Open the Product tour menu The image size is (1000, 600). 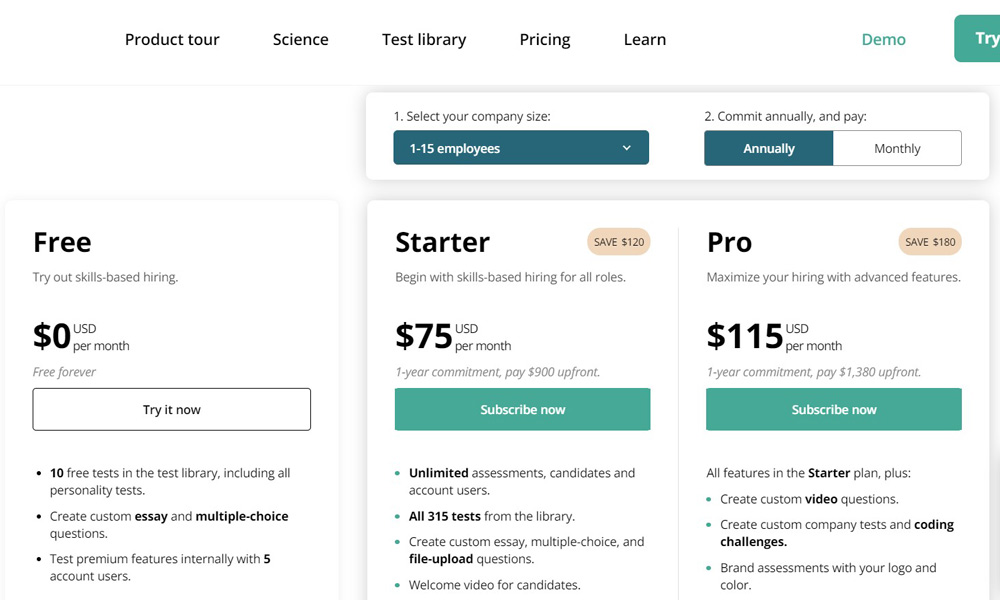(x=172, y=40)
